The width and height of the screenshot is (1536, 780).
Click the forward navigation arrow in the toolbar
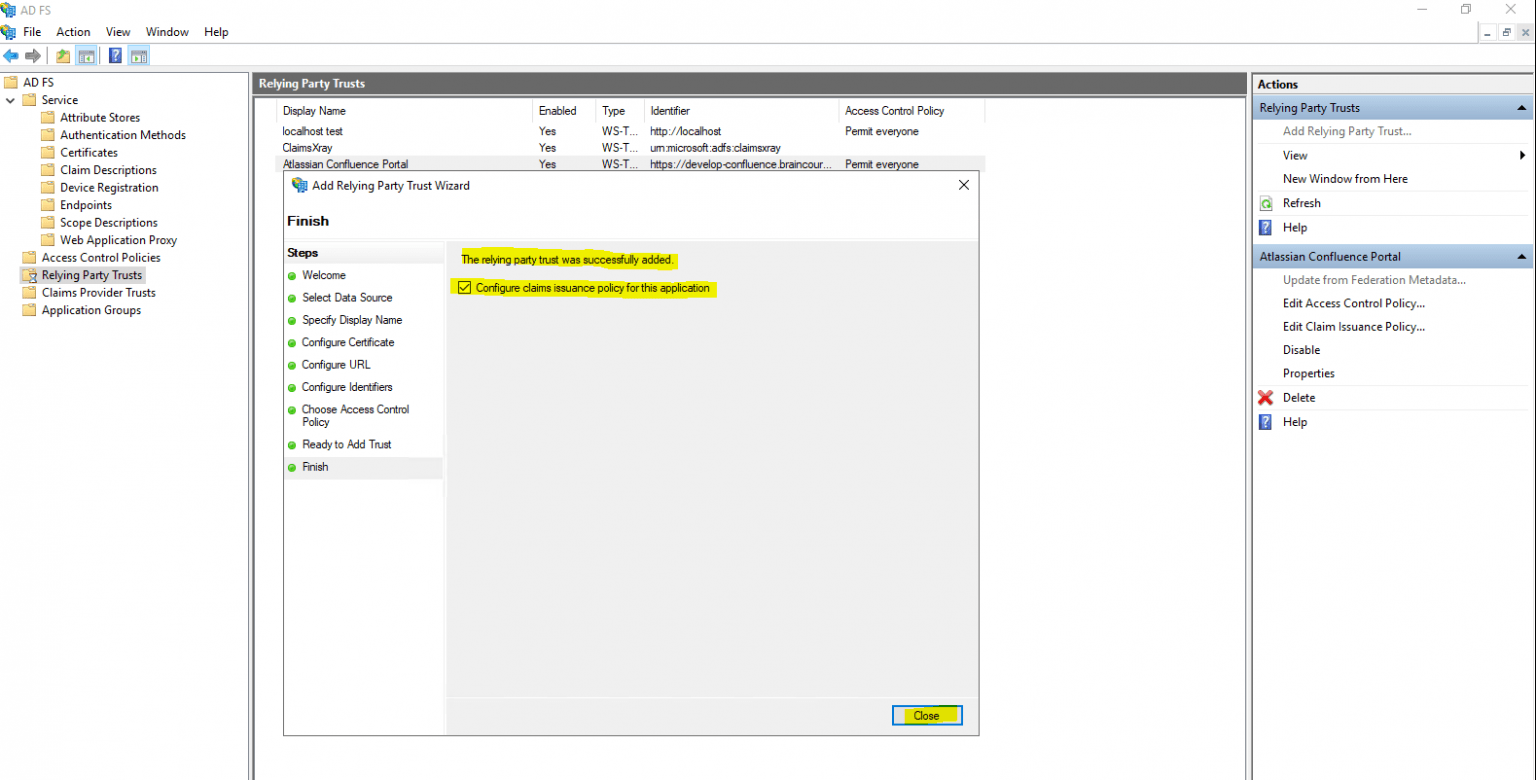coord(33,55)
